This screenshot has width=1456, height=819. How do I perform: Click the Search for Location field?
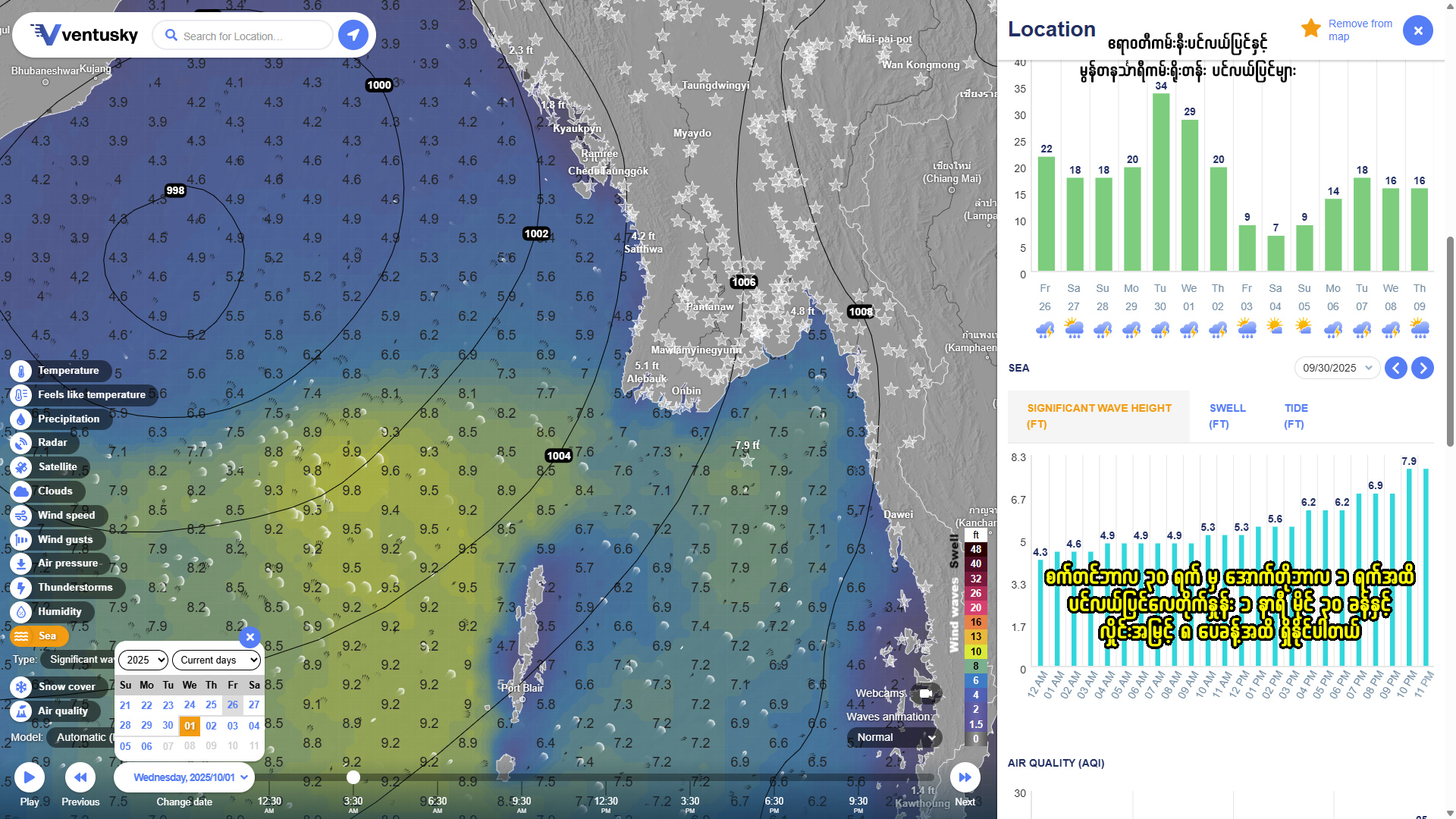(x=243, y=36)
